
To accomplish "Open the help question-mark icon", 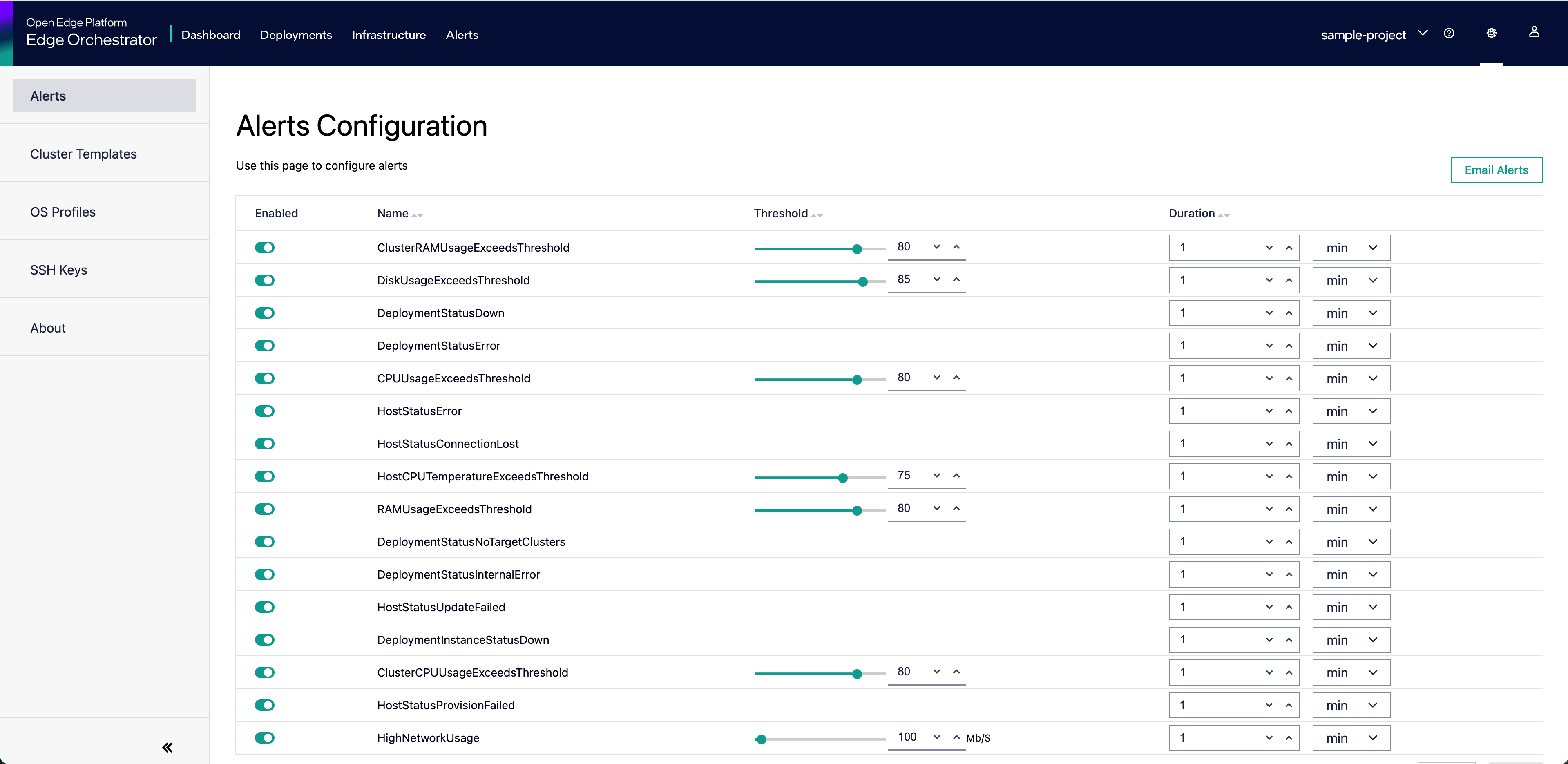I will (x=1449, y=34).
